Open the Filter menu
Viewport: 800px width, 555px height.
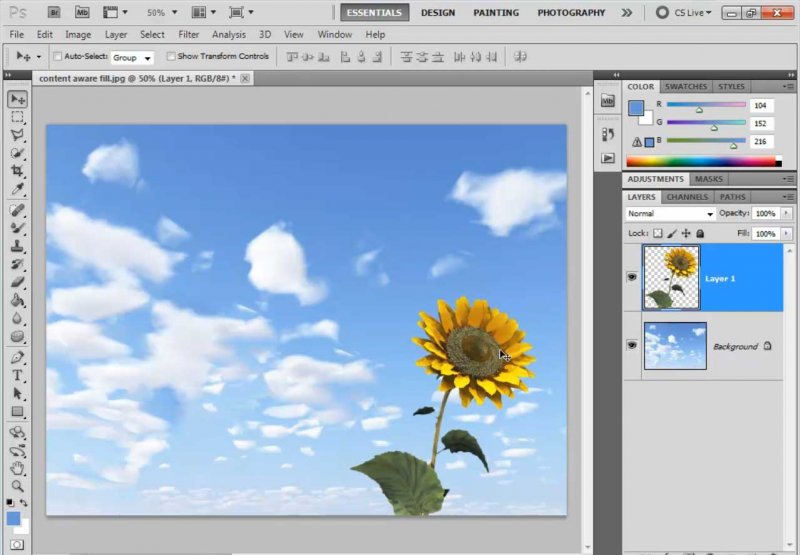point(188,34)
